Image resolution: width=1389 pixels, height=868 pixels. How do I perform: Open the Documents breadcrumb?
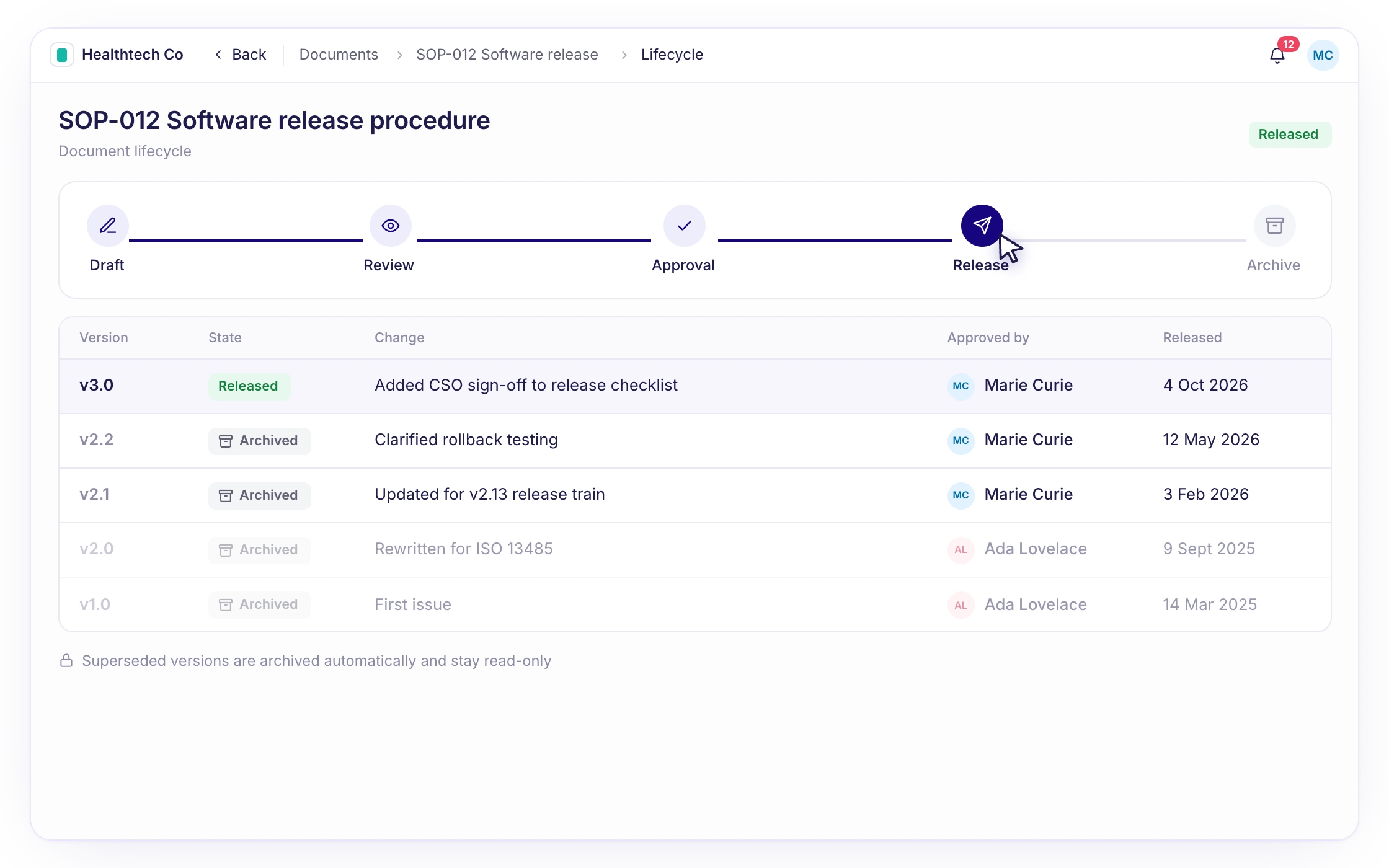[x=339, y=55]
